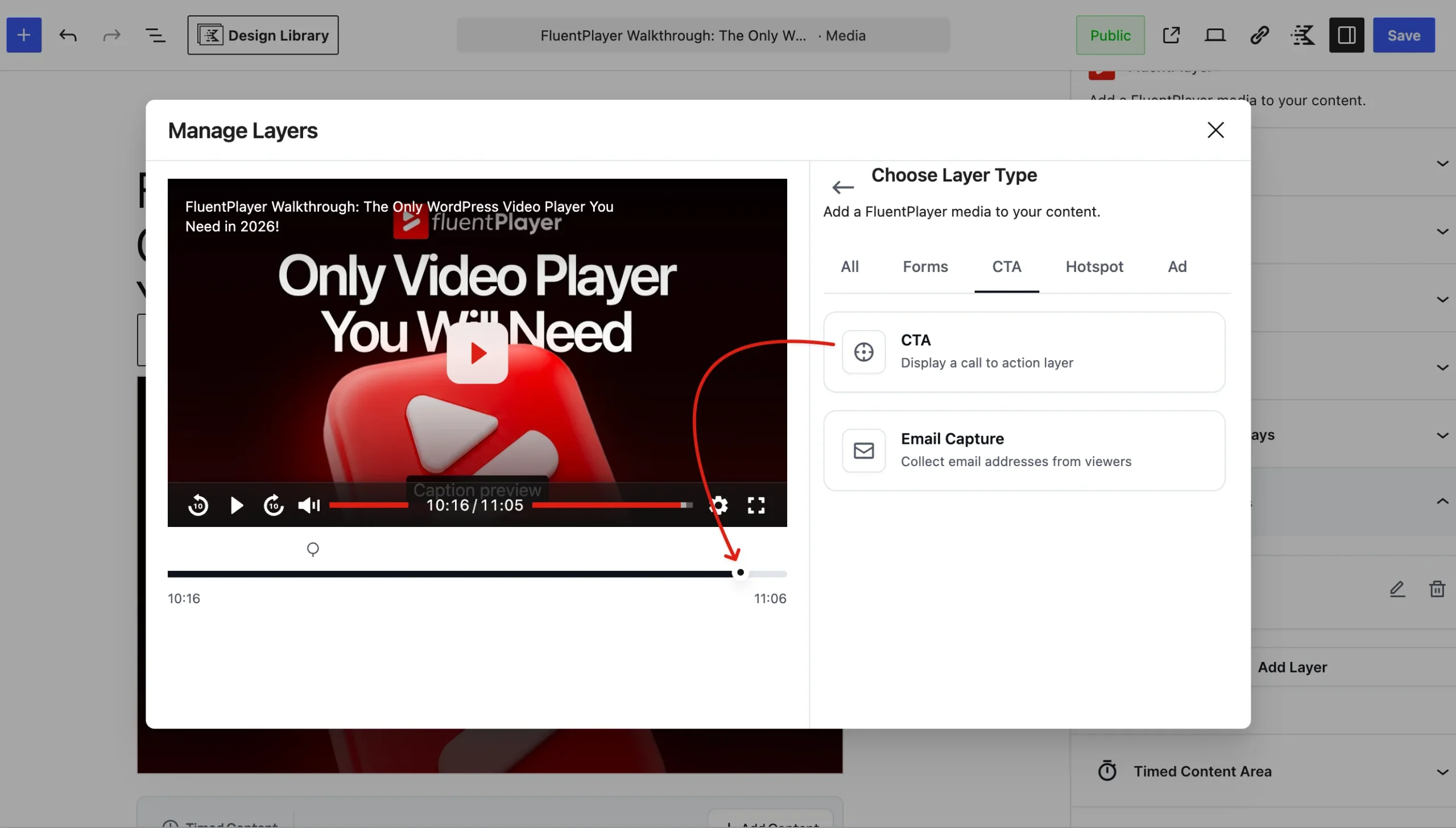The width and height of the screenshot is (1456, 828).
Task: Close the Manage Layers dialog
Action: point(1215,130)
